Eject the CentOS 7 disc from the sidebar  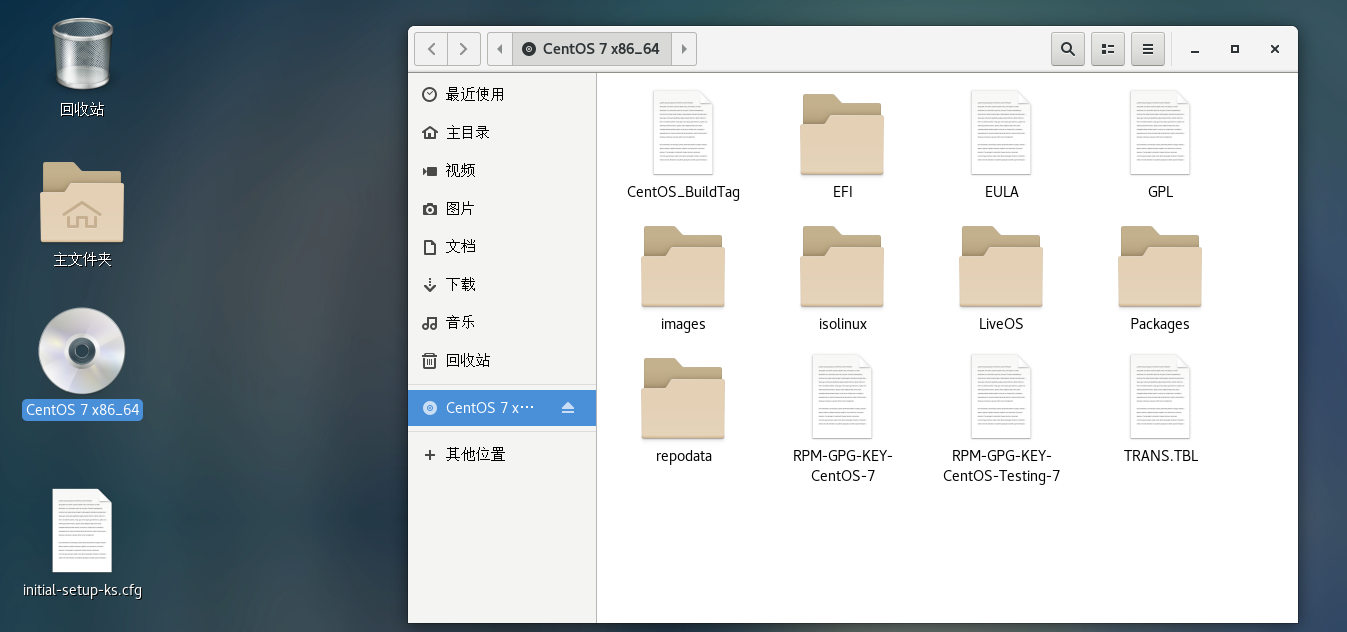(570, 408)
